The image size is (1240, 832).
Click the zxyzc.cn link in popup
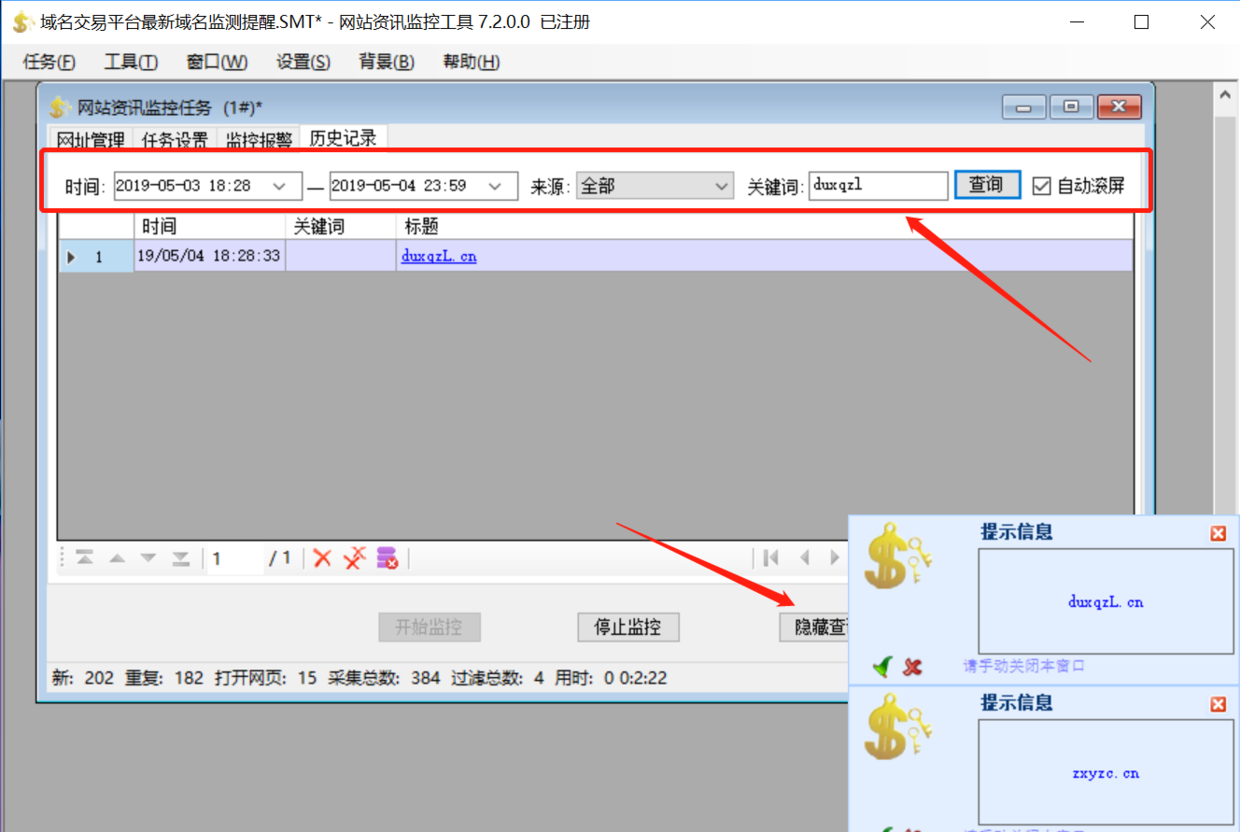(x=1105, y=773)
